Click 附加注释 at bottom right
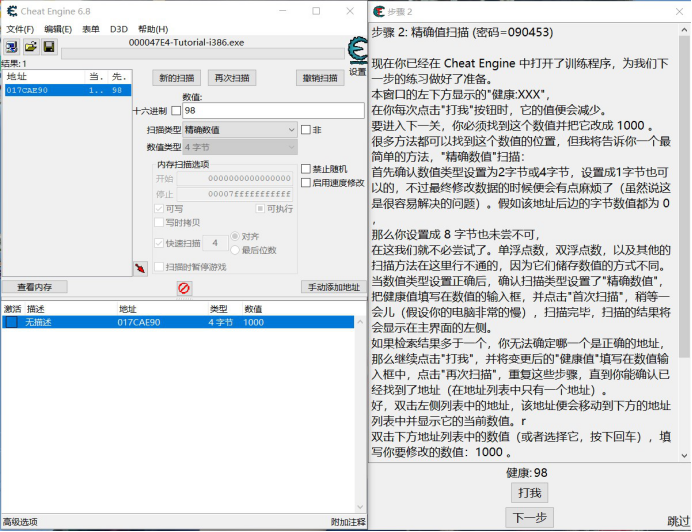Viewport: 692px width, 532px height. tap(348, 522)
